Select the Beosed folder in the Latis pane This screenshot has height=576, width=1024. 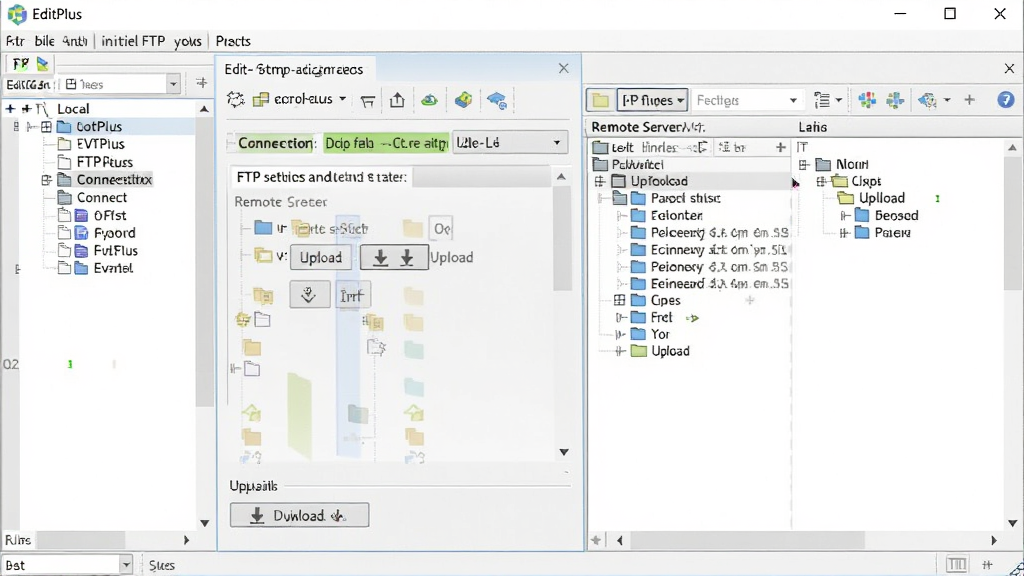897,216
